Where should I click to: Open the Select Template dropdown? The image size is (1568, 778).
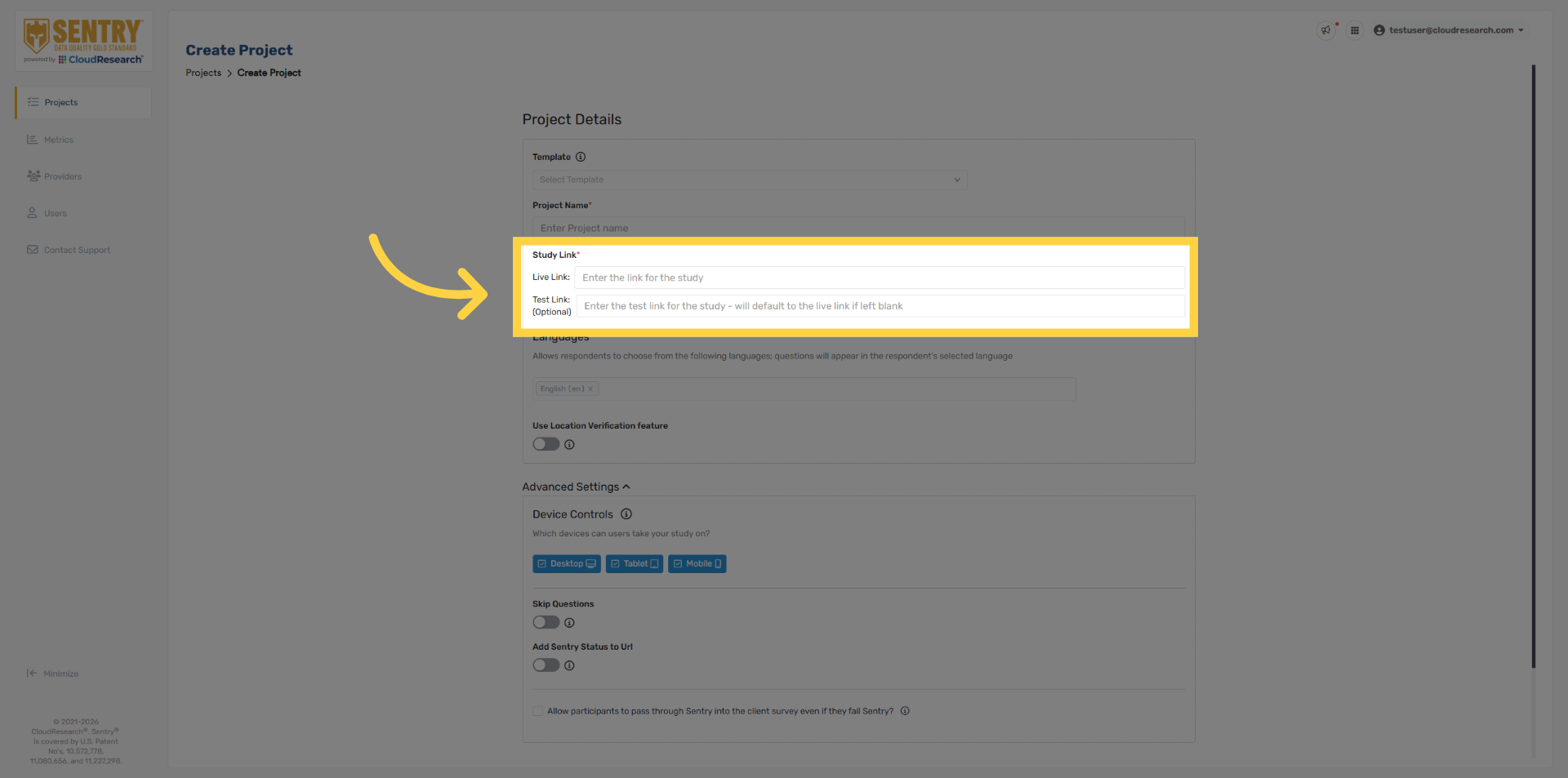pyautogui.click(x=749, y=180)
